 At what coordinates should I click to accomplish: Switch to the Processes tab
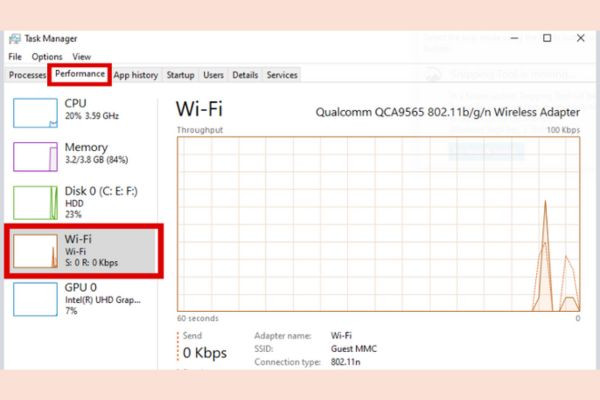[27, 75]
